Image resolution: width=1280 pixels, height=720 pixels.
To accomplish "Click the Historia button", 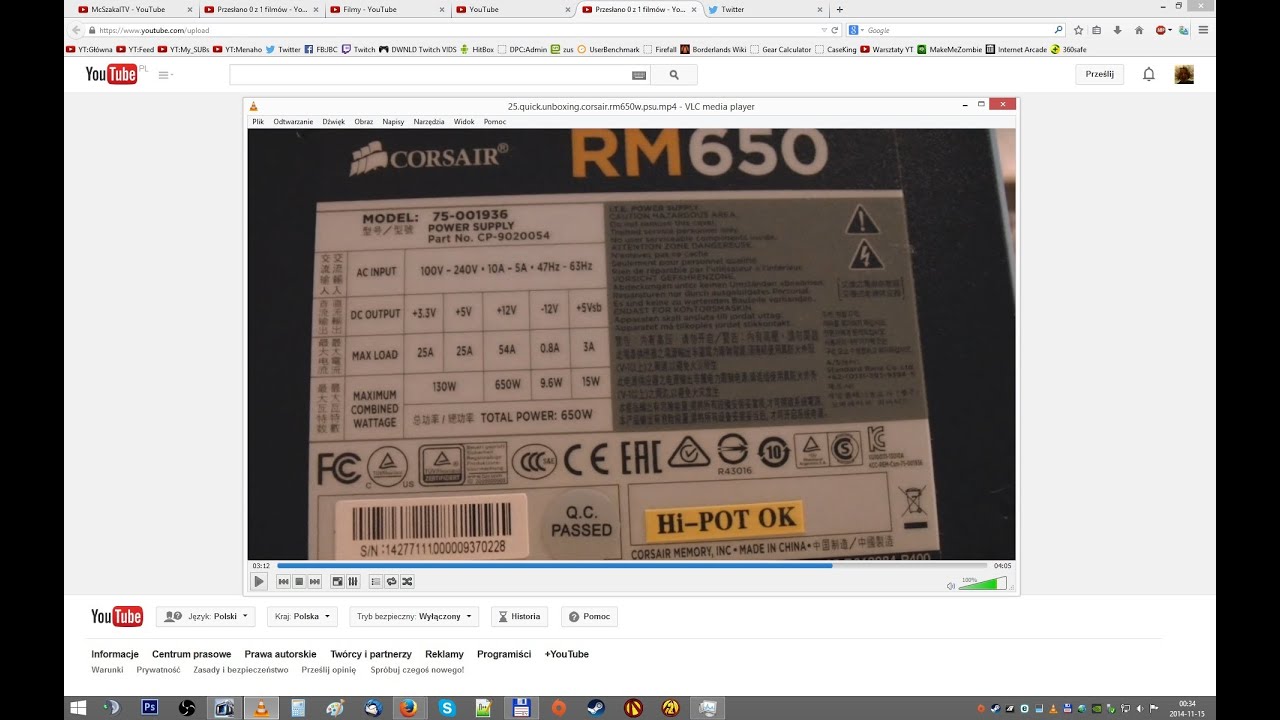I will (519, 617).
